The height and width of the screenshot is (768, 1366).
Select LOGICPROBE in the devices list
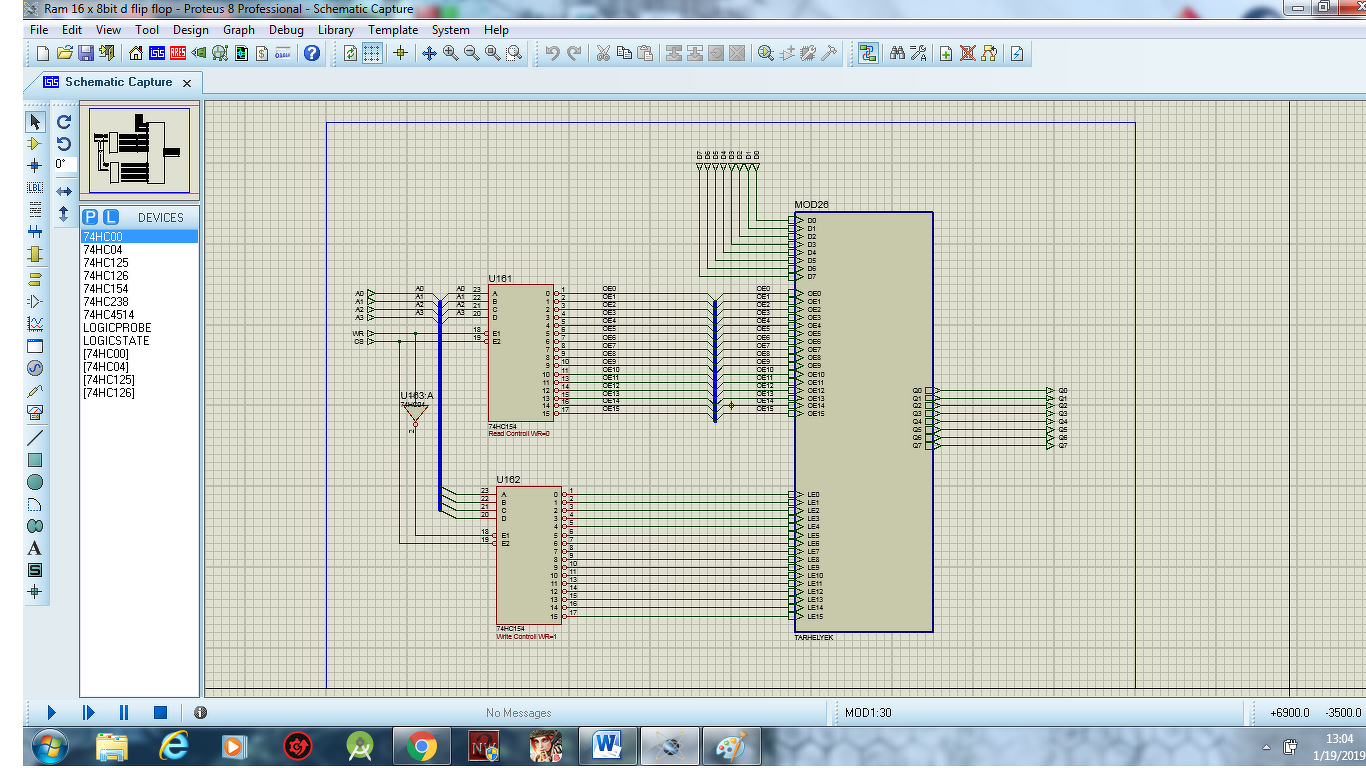139,328
